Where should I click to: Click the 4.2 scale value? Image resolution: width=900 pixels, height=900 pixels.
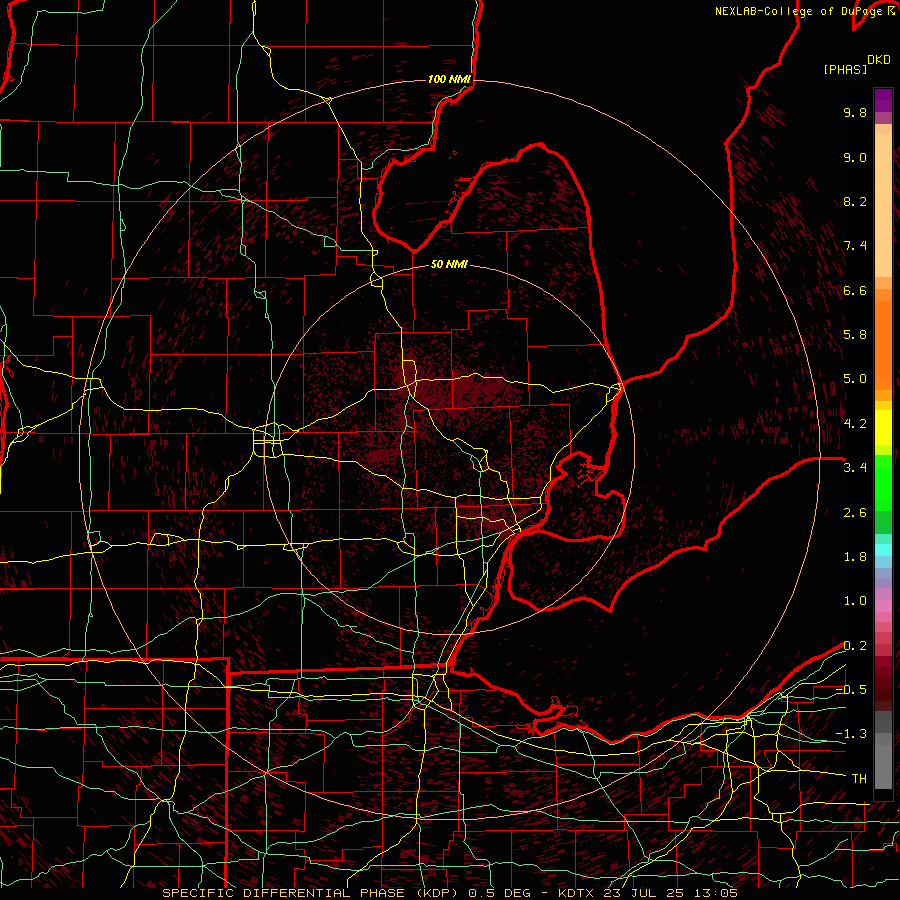pyautogui.click(x=855, y=424)
